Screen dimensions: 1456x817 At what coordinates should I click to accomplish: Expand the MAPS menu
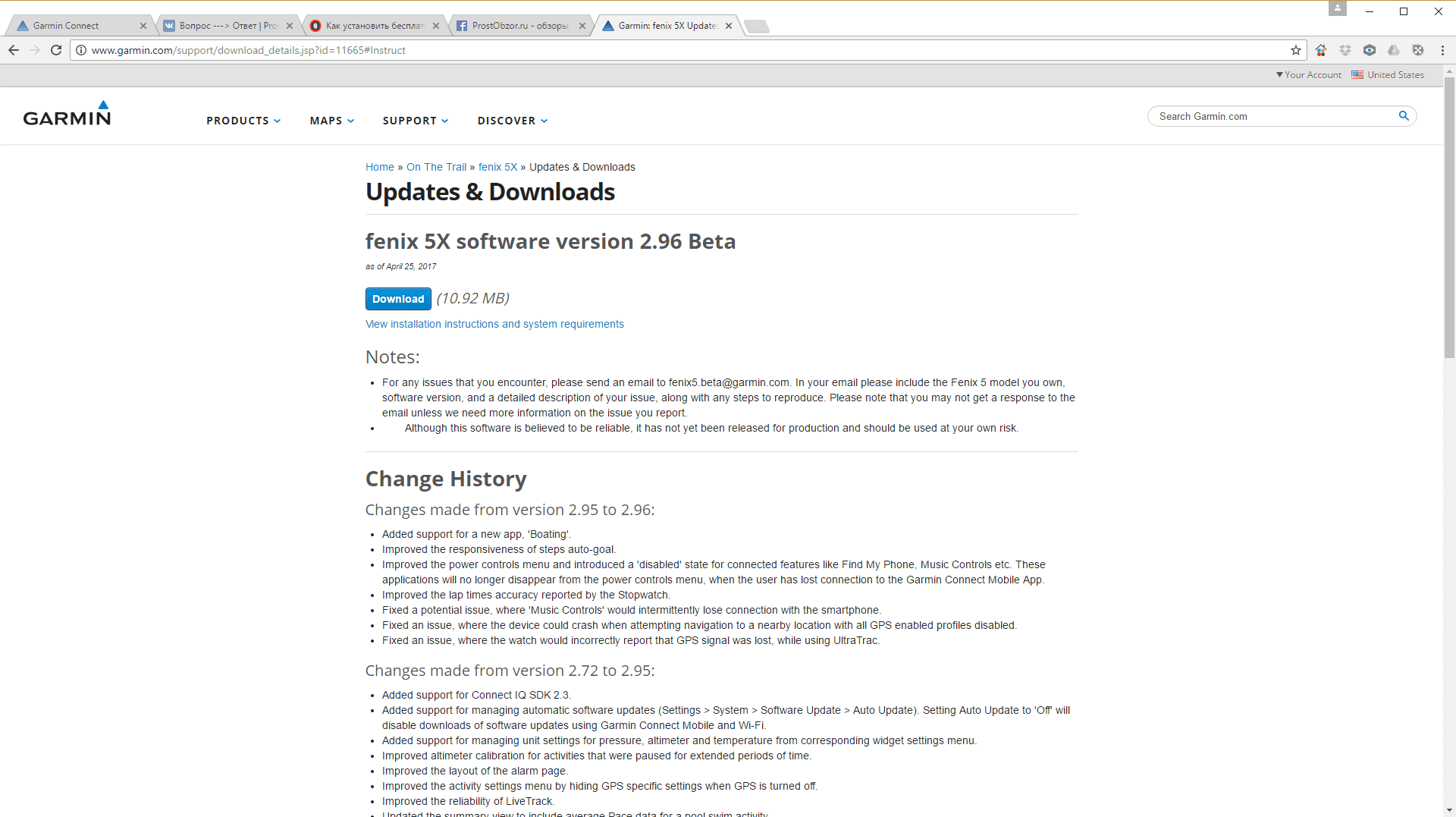(x=332, y=121)
